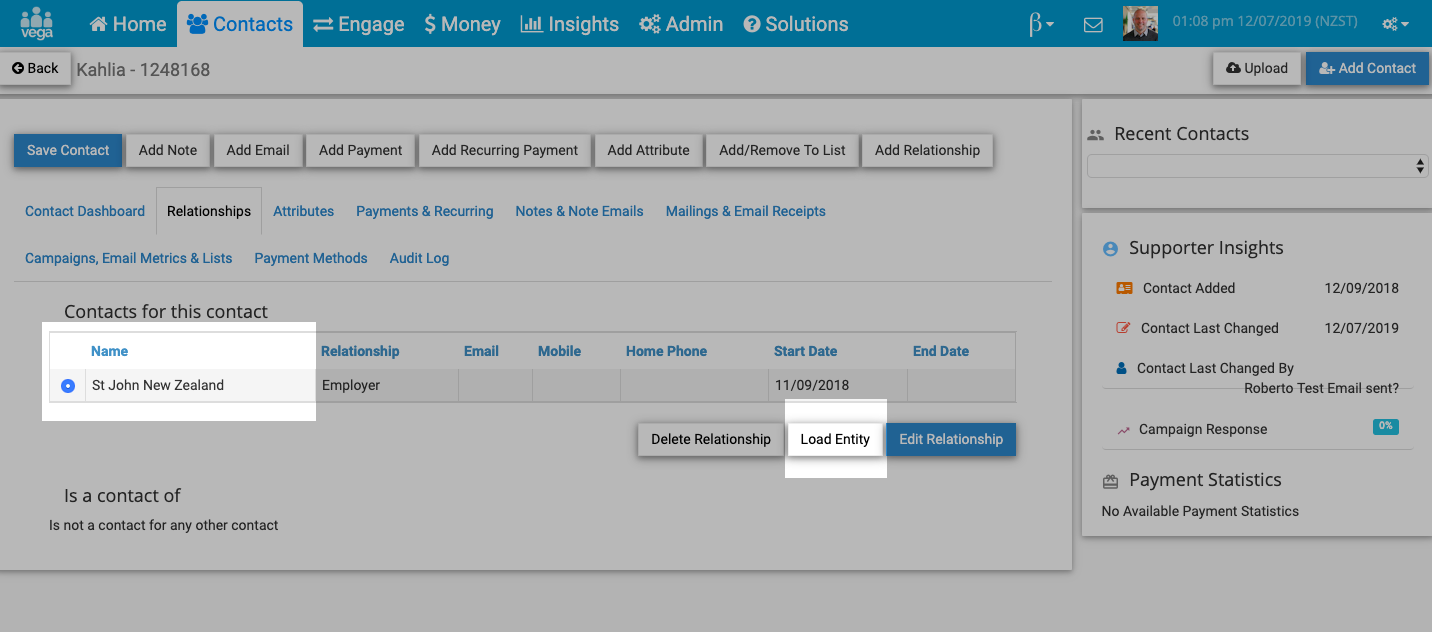Image resolution: width=1432 pixels, height=632 pixels.
Task: Click Delete Relationship button
Action: (711, 439)
